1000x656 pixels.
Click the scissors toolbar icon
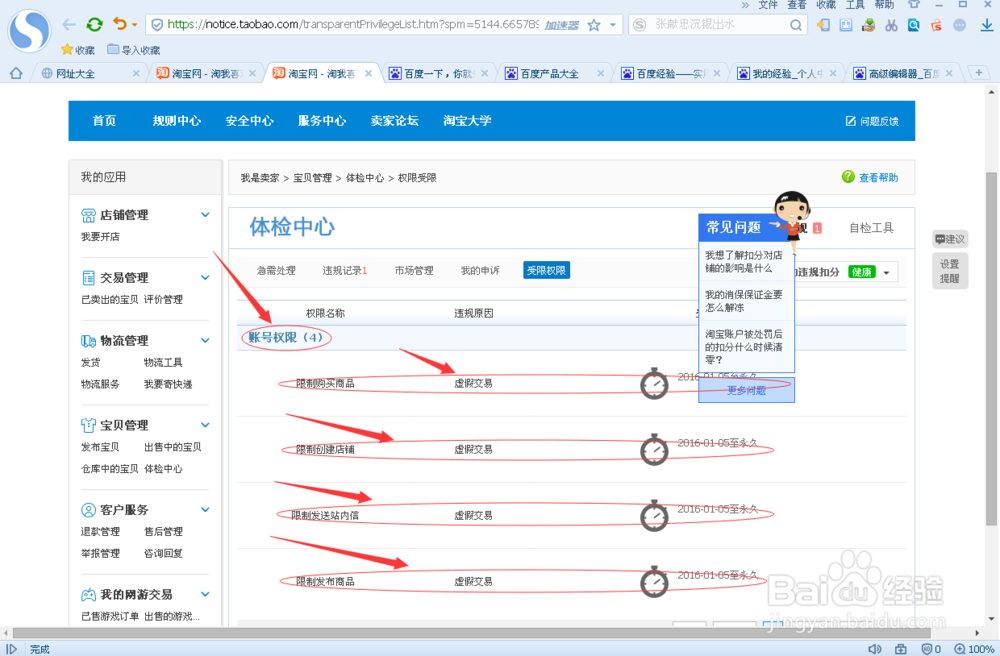click(891, 26)
